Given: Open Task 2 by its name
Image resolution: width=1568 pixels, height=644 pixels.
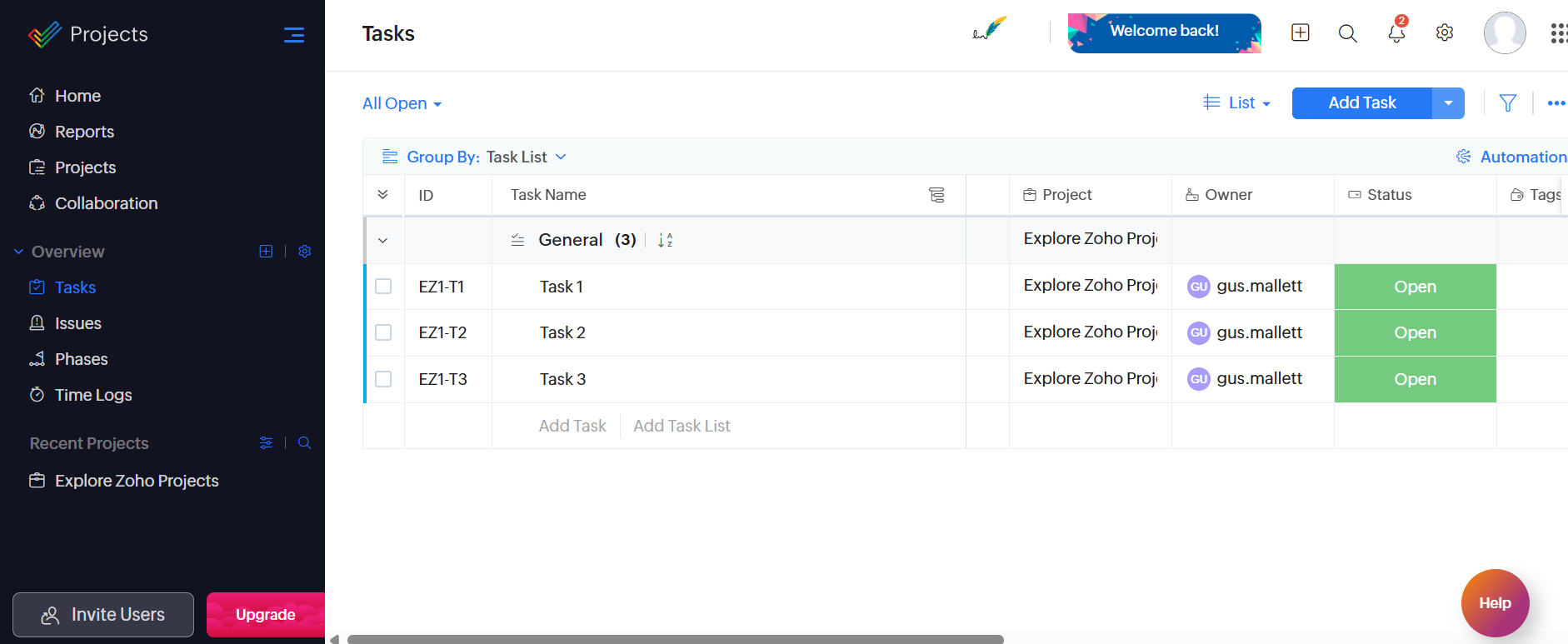Looking at the screenshot, I should coord(562,332).
